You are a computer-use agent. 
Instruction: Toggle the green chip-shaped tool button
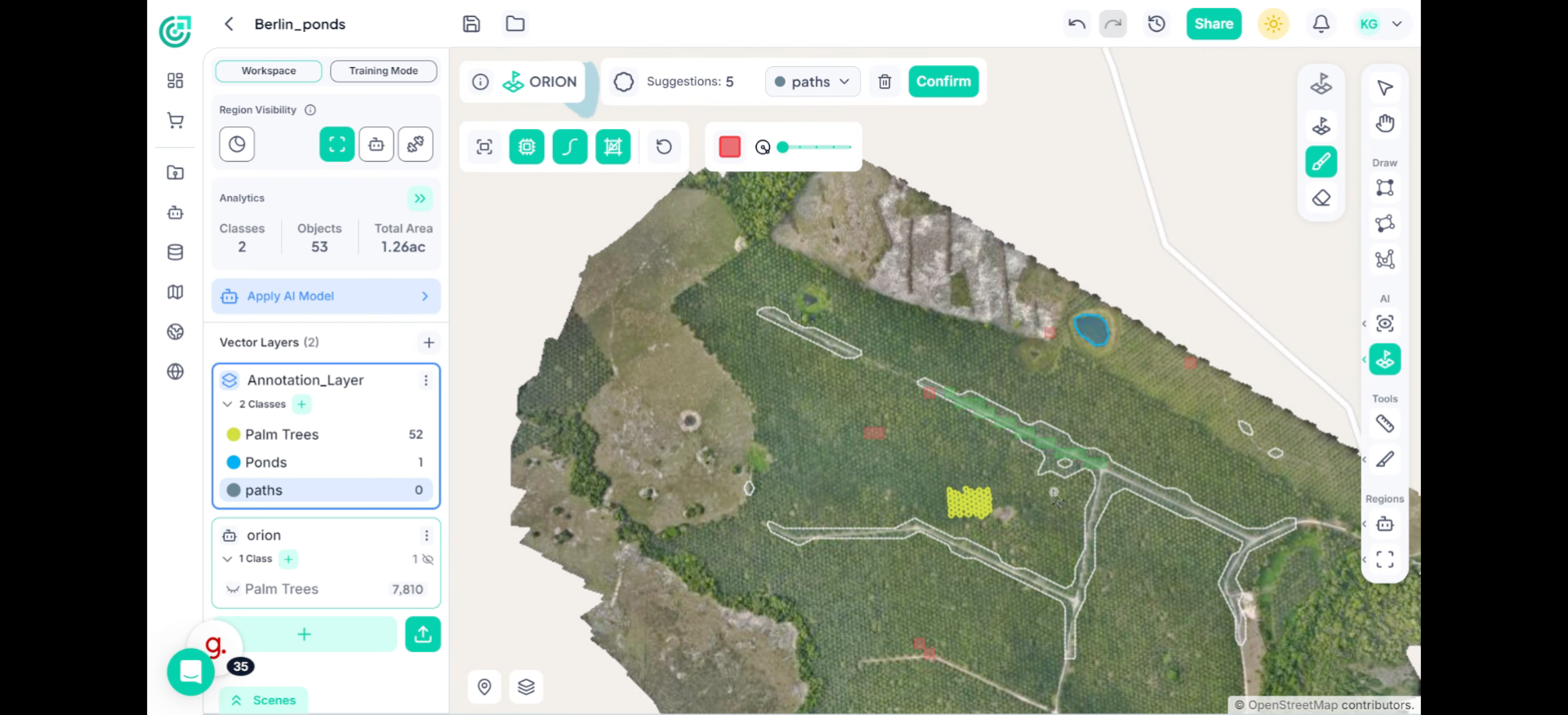527,147
